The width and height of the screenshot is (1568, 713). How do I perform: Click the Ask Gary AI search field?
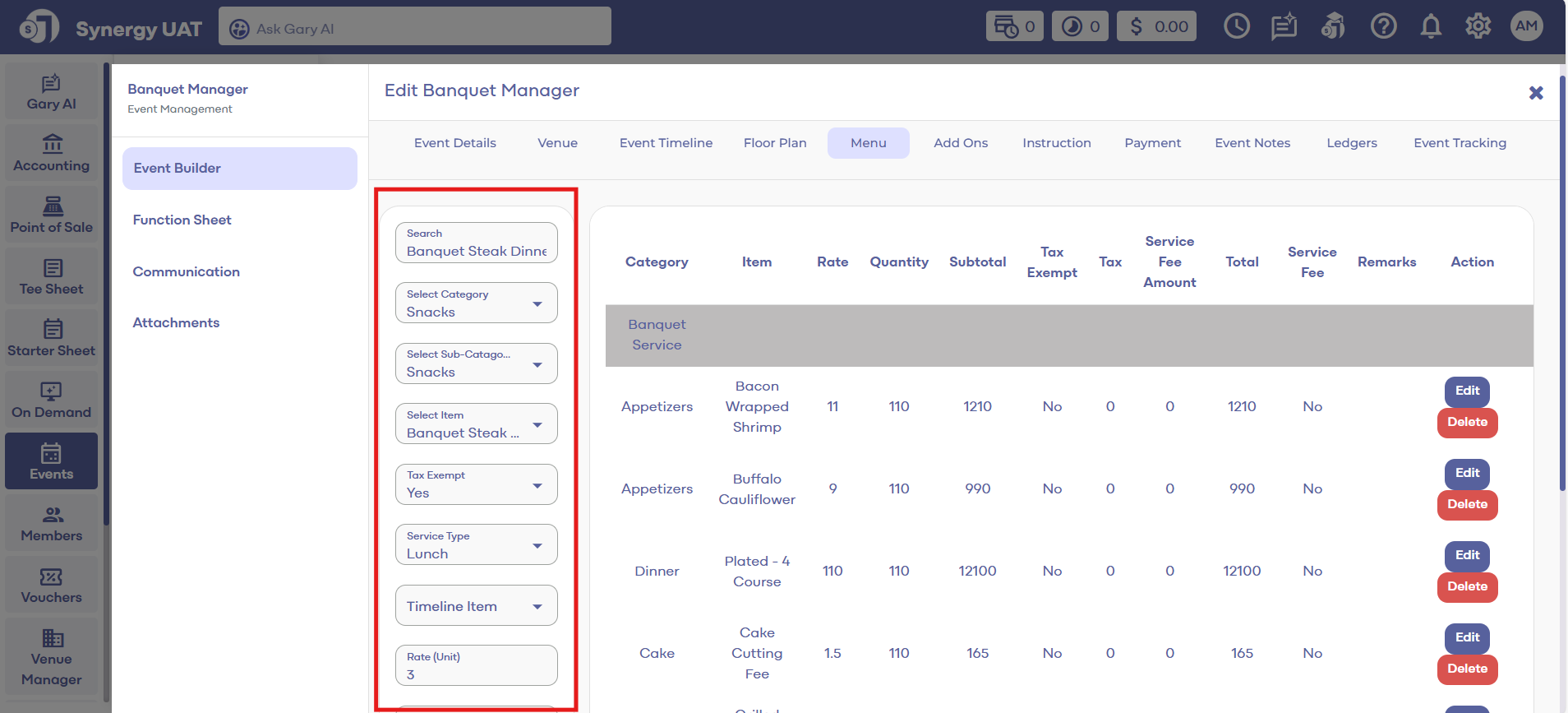[415, 28]
